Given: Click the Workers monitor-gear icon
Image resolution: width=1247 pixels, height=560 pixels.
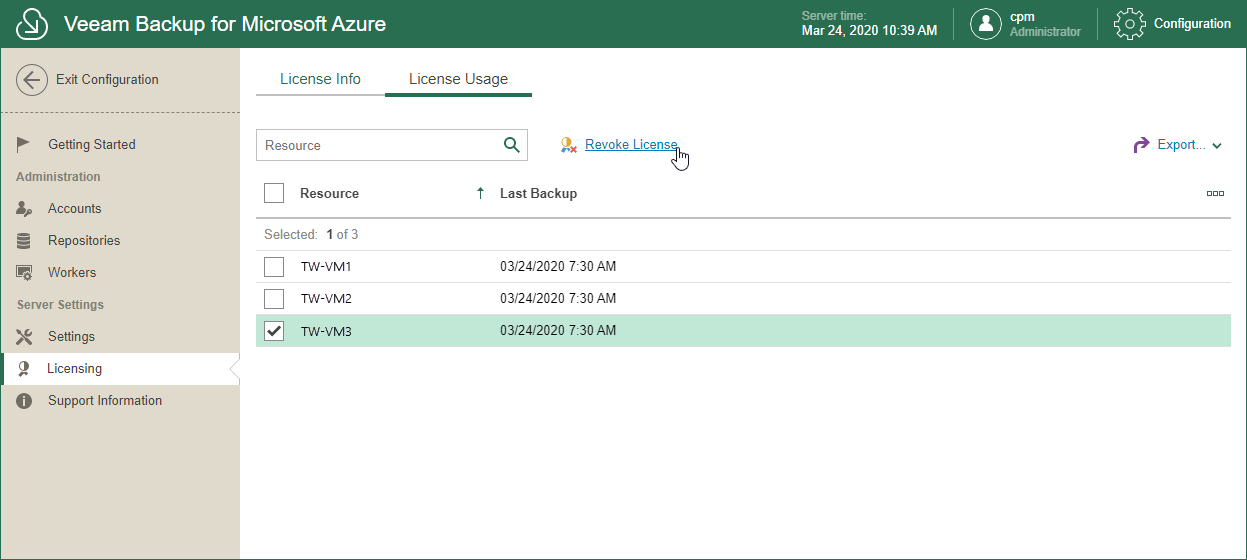Looking at the screenshot, I should (x=25, y=272).
